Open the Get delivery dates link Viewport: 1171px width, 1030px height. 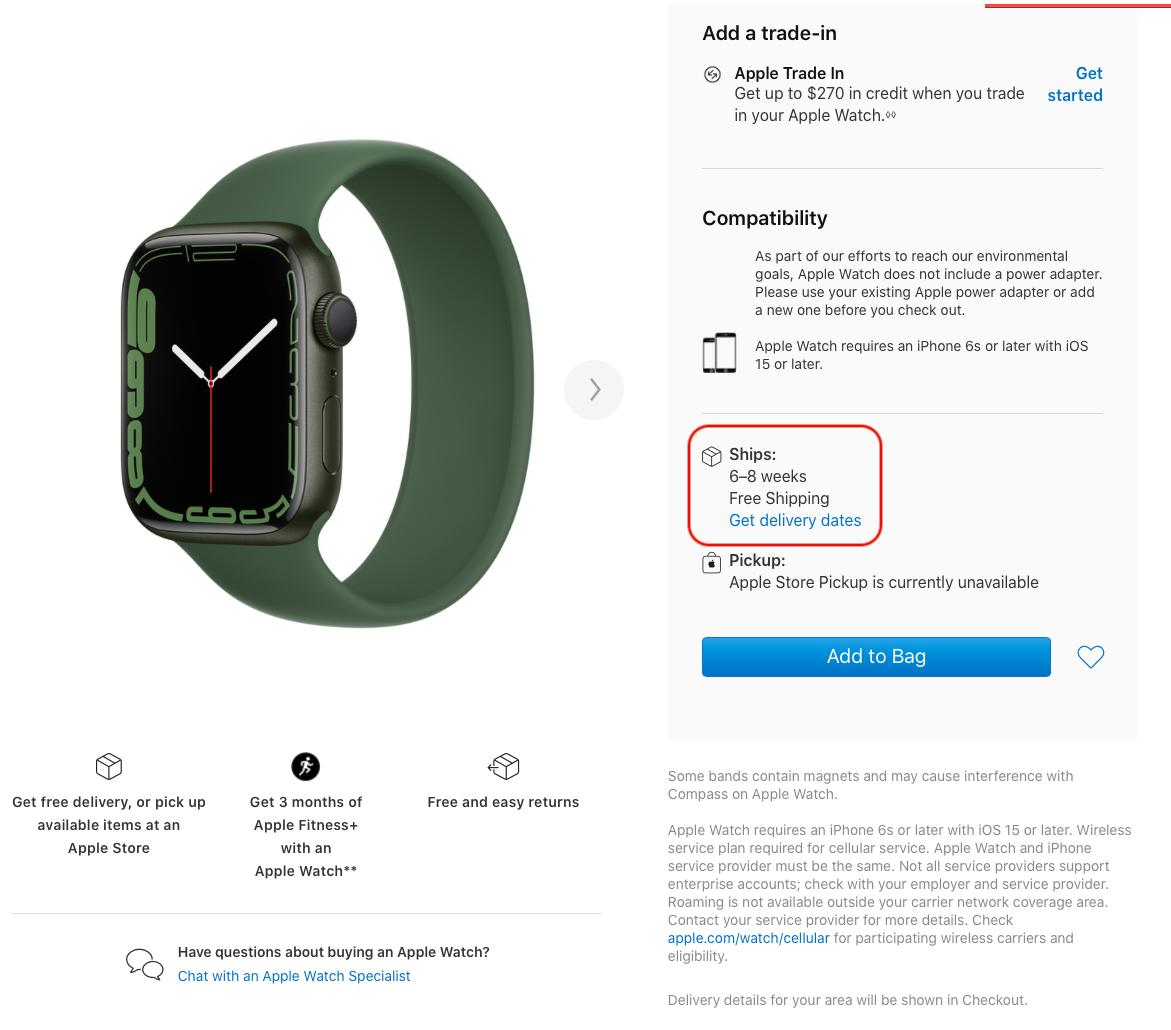pos(795,521)
